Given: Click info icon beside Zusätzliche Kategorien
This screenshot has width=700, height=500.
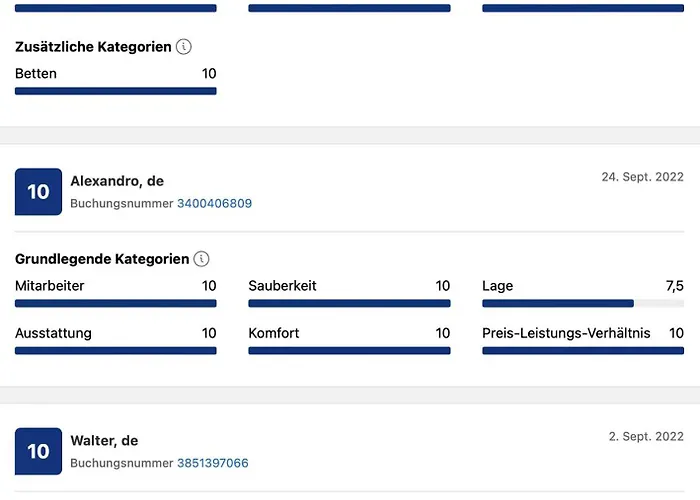Looking at the screenshot, I should 184,47.
